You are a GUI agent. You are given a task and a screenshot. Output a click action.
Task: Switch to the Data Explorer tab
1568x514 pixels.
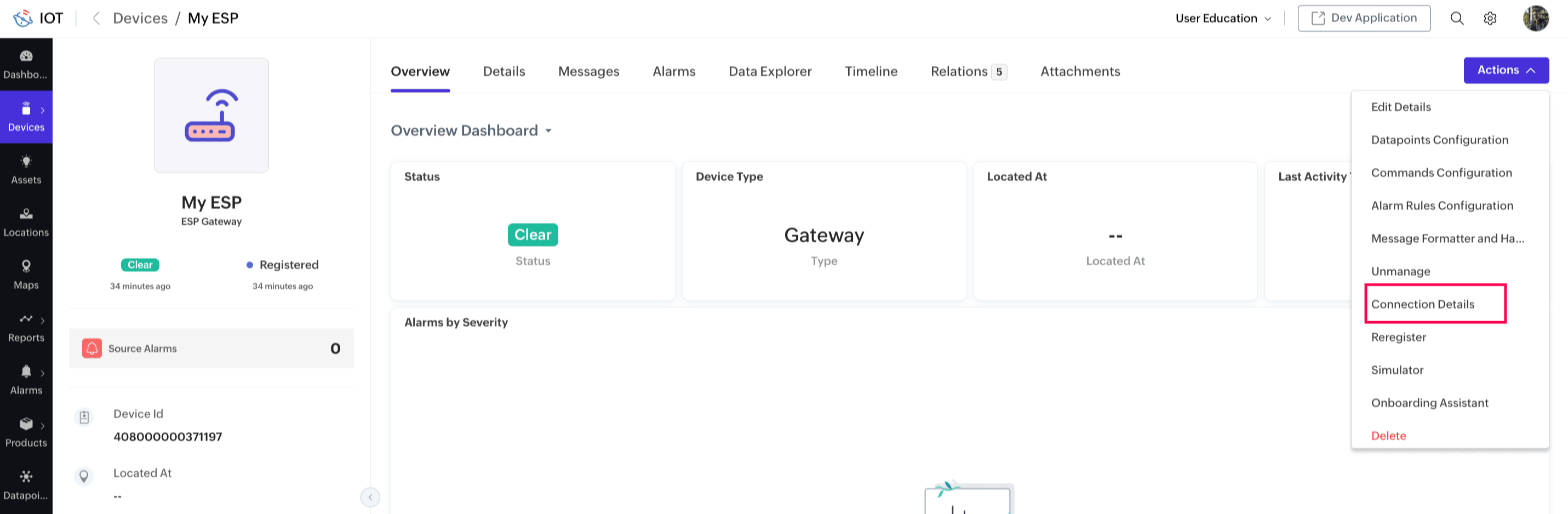coord(770,71)
